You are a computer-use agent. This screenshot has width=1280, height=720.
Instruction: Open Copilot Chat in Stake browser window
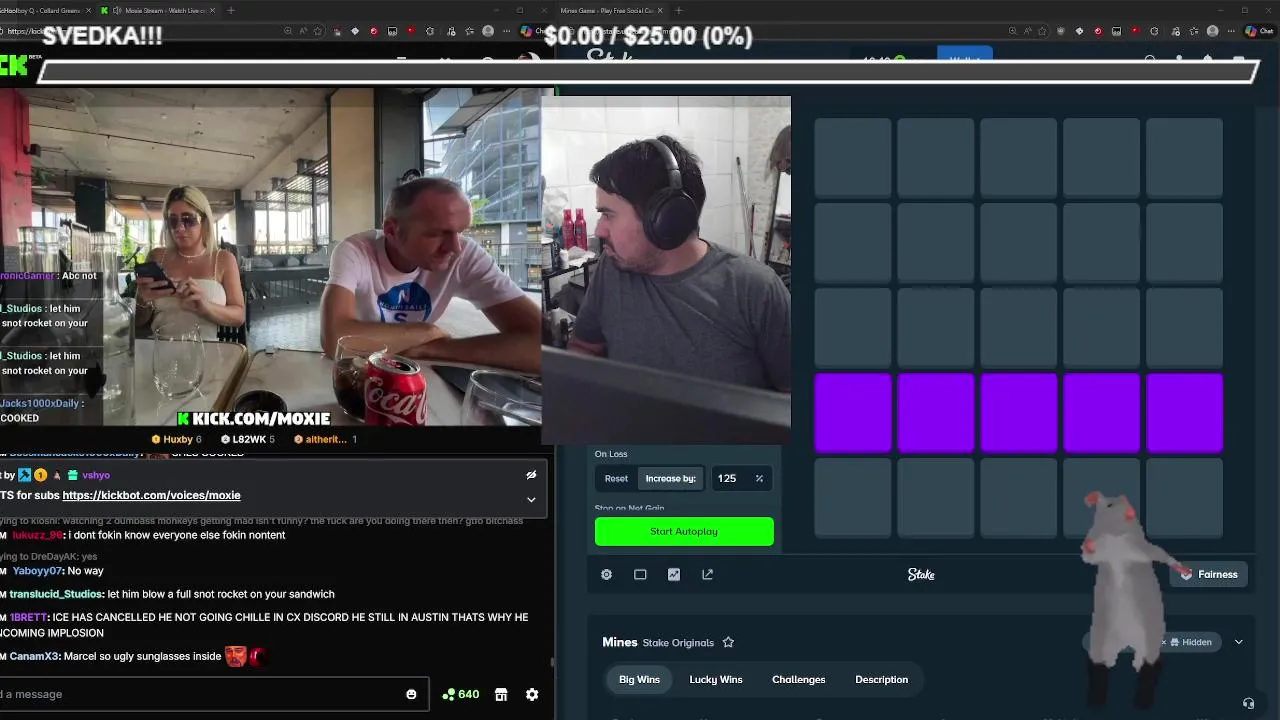click(x=1258, y=31)
